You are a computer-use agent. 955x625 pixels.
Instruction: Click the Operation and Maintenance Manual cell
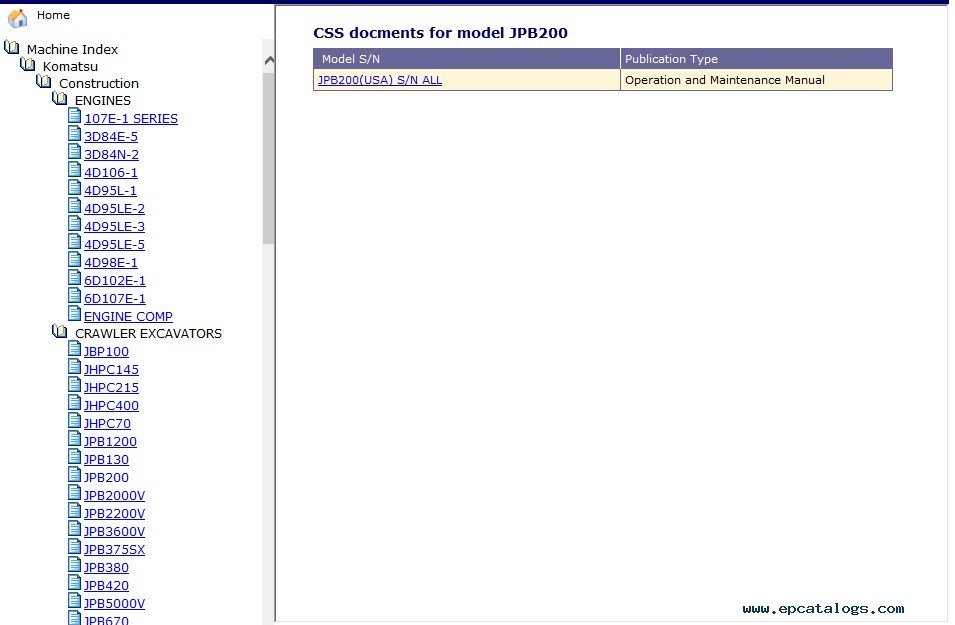point(756,80)
